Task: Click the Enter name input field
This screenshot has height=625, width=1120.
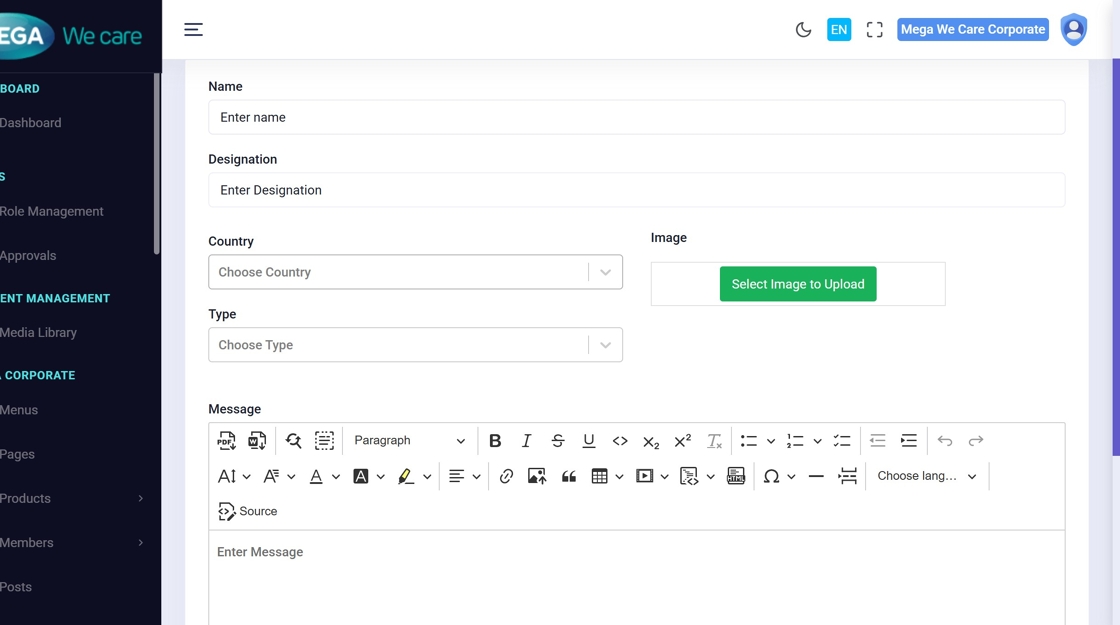Action: click(636, 117)
